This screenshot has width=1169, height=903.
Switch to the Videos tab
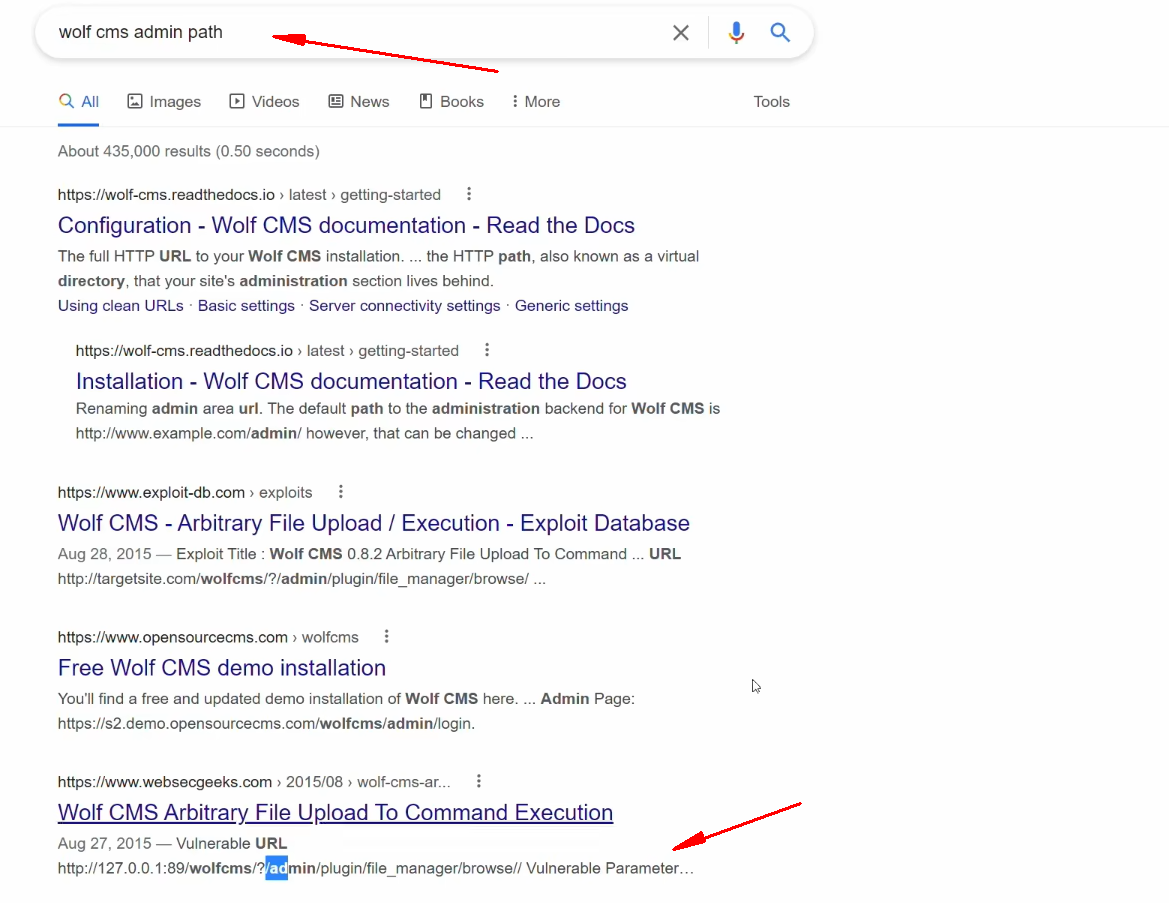click(265, 101)
